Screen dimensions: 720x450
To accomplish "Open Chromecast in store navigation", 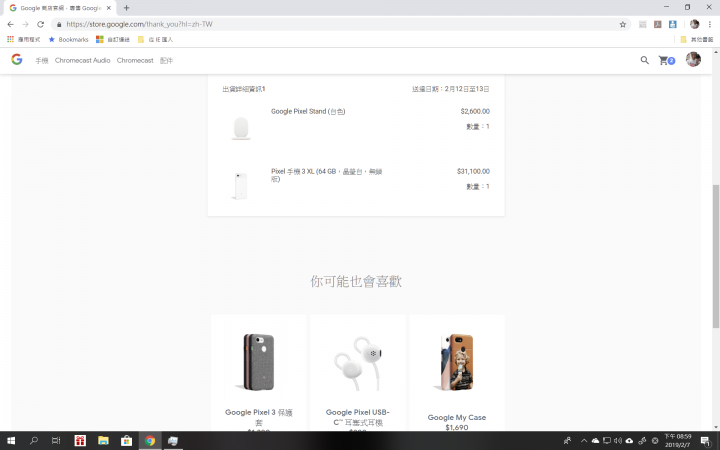I will [x=135, y=60].
